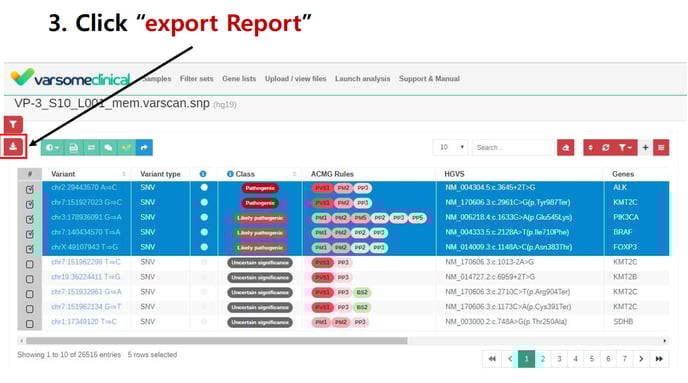Click the PVS1 rule tag in ALK row
688x383 pixels.
click(322, 188)
